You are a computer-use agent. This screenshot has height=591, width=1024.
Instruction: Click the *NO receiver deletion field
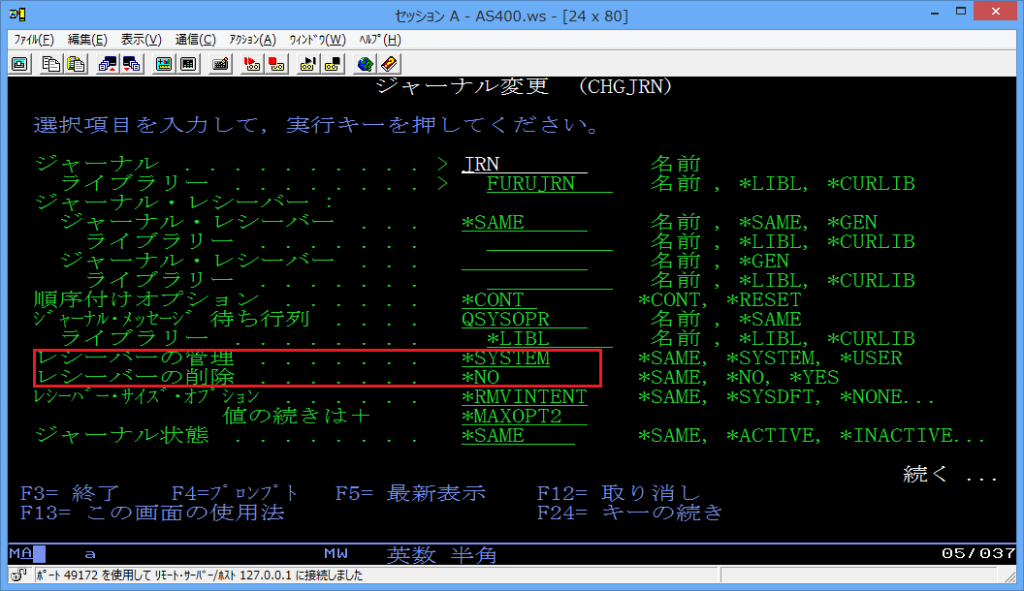coord(481,377)
